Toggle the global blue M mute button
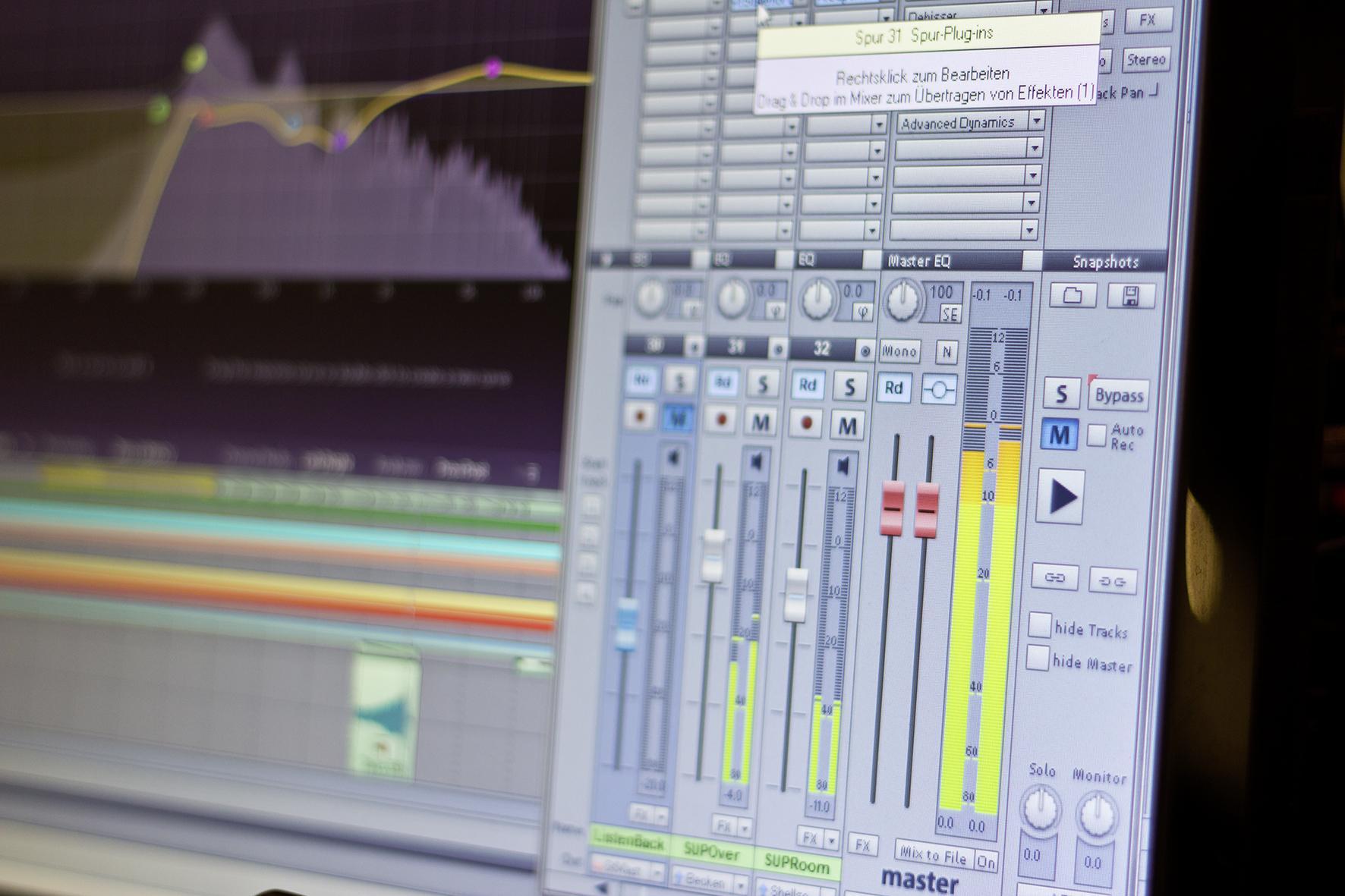The width and height of the screenshot is (1345, 896). 1060,435
